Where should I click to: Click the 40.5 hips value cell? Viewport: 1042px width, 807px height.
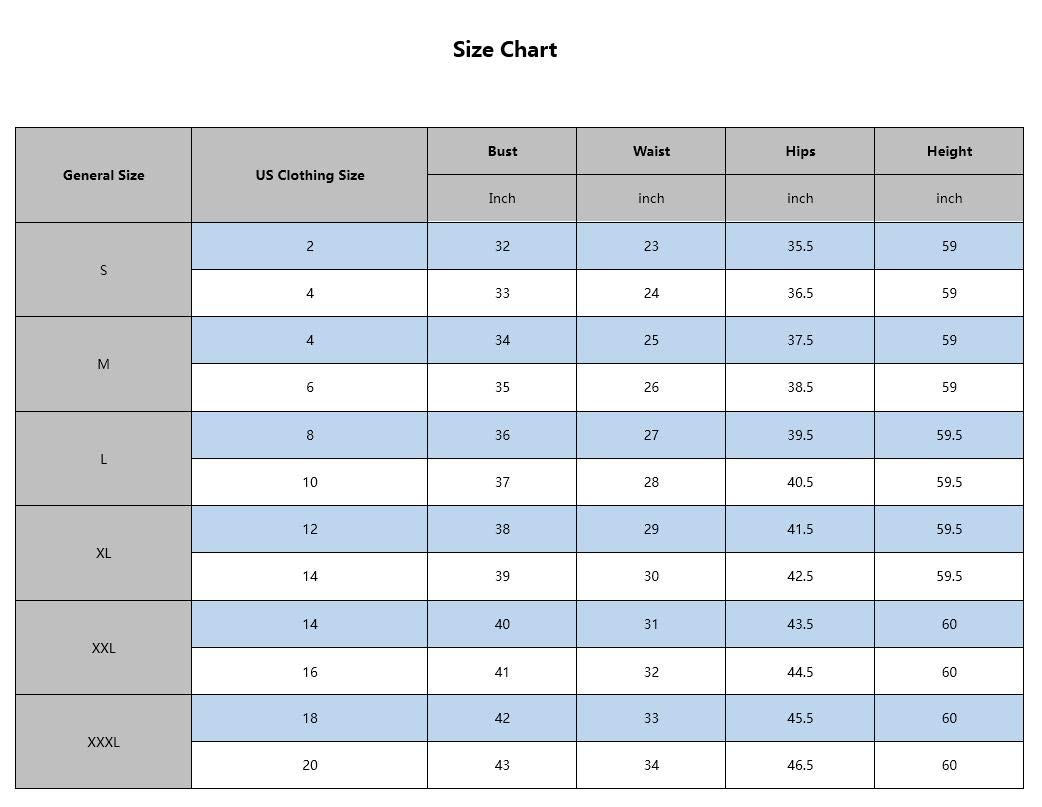pos(800,482)
